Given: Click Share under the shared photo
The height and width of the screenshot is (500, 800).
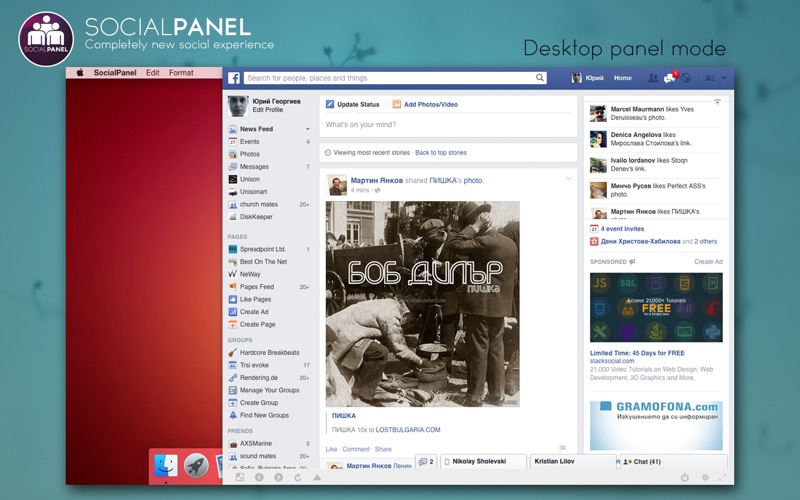Looking at the screenshot, I should pos(383,449).
